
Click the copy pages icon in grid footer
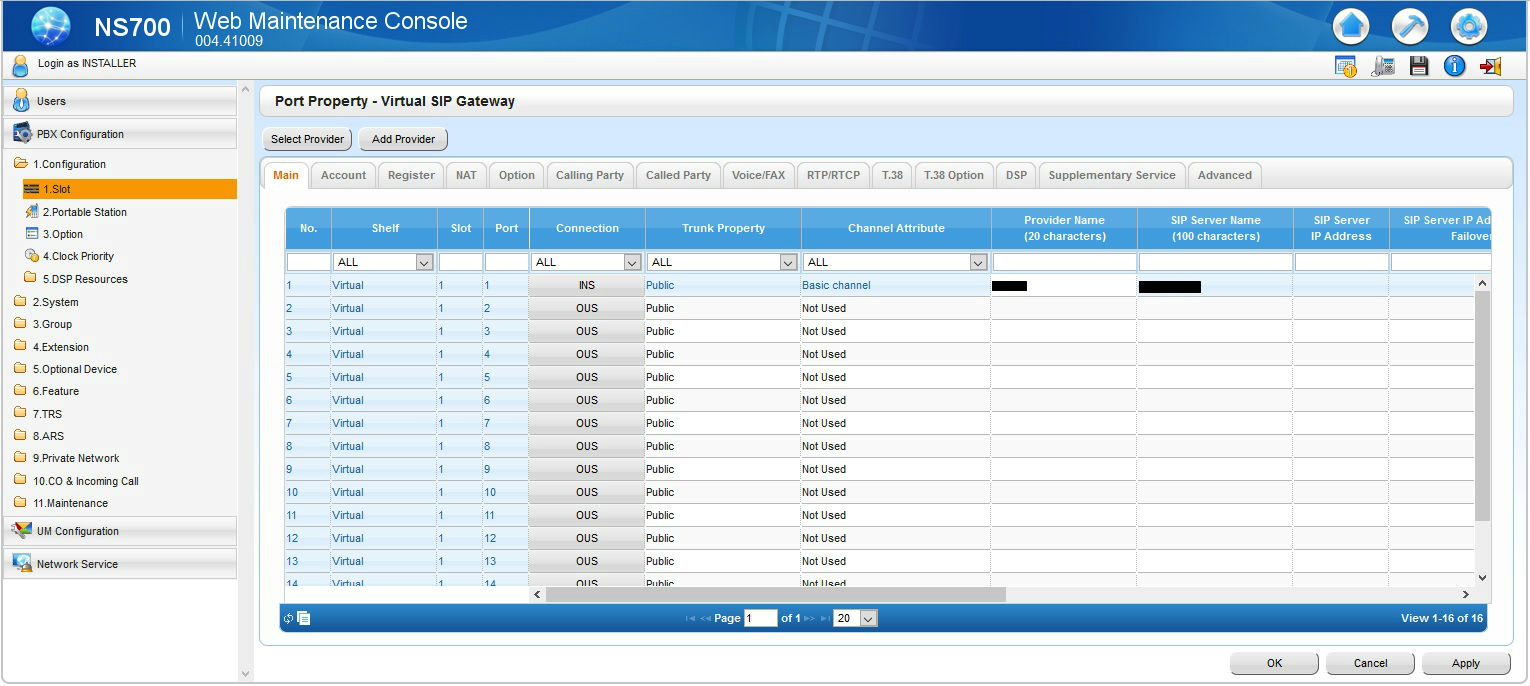point(303,618)
